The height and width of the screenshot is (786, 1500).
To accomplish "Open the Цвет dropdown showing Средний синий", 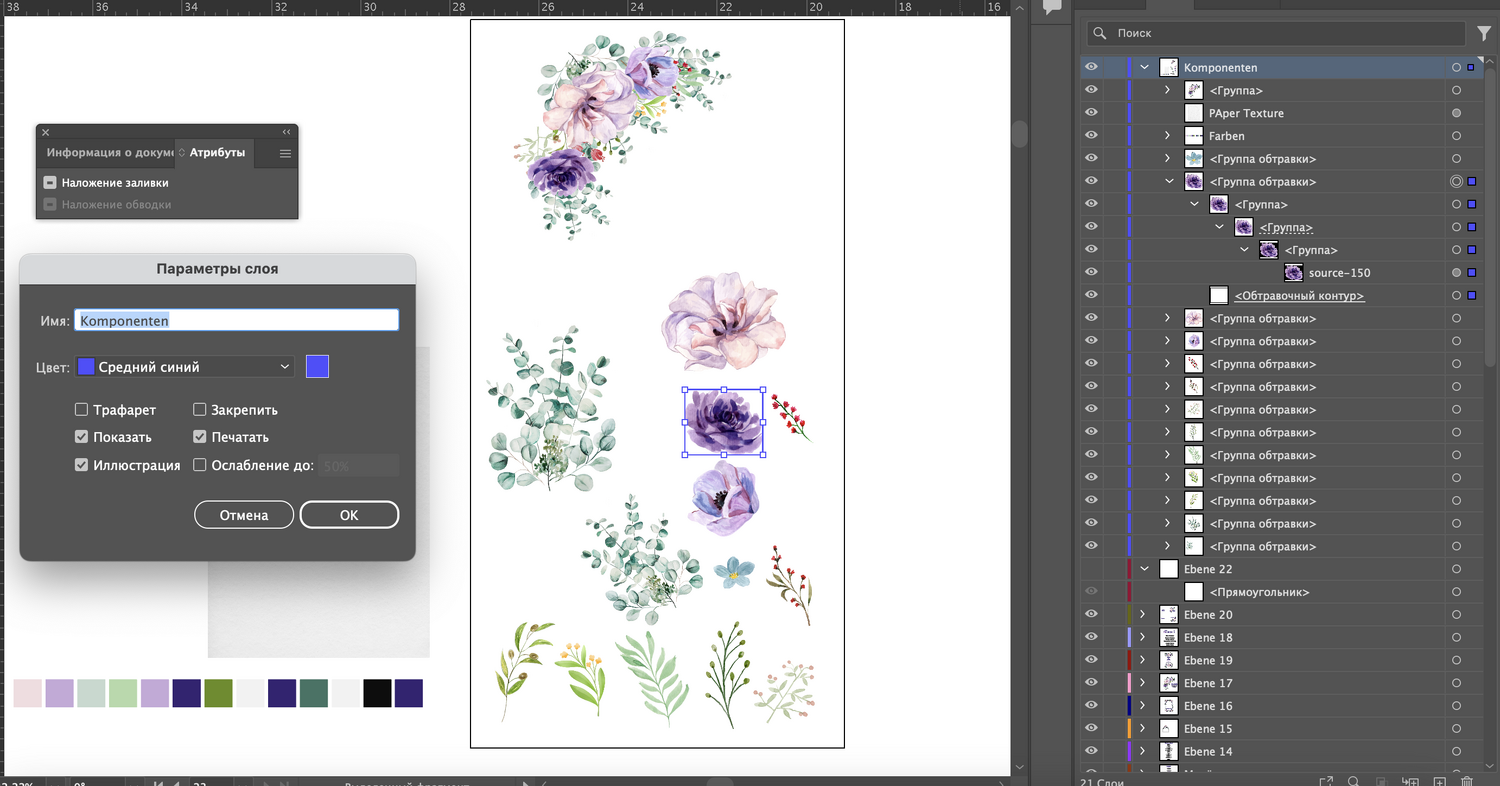I will click(x=185, y=367).
